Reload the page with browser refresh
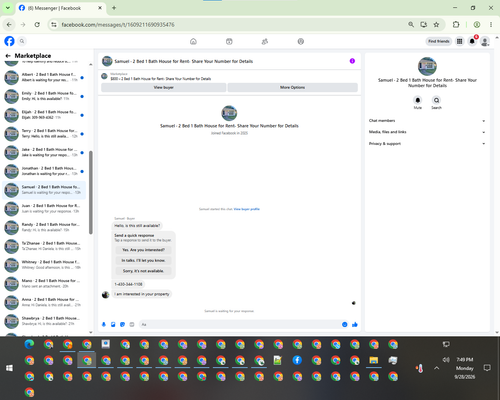This screenshot has width=500, height=400. click(x=37, y=25)
